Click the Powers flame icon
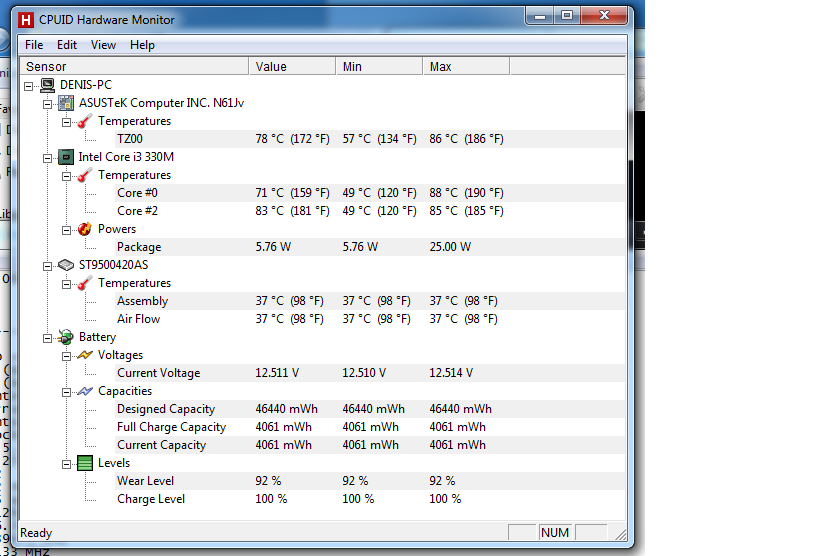The image size is (819, 556). coord(85,229)
